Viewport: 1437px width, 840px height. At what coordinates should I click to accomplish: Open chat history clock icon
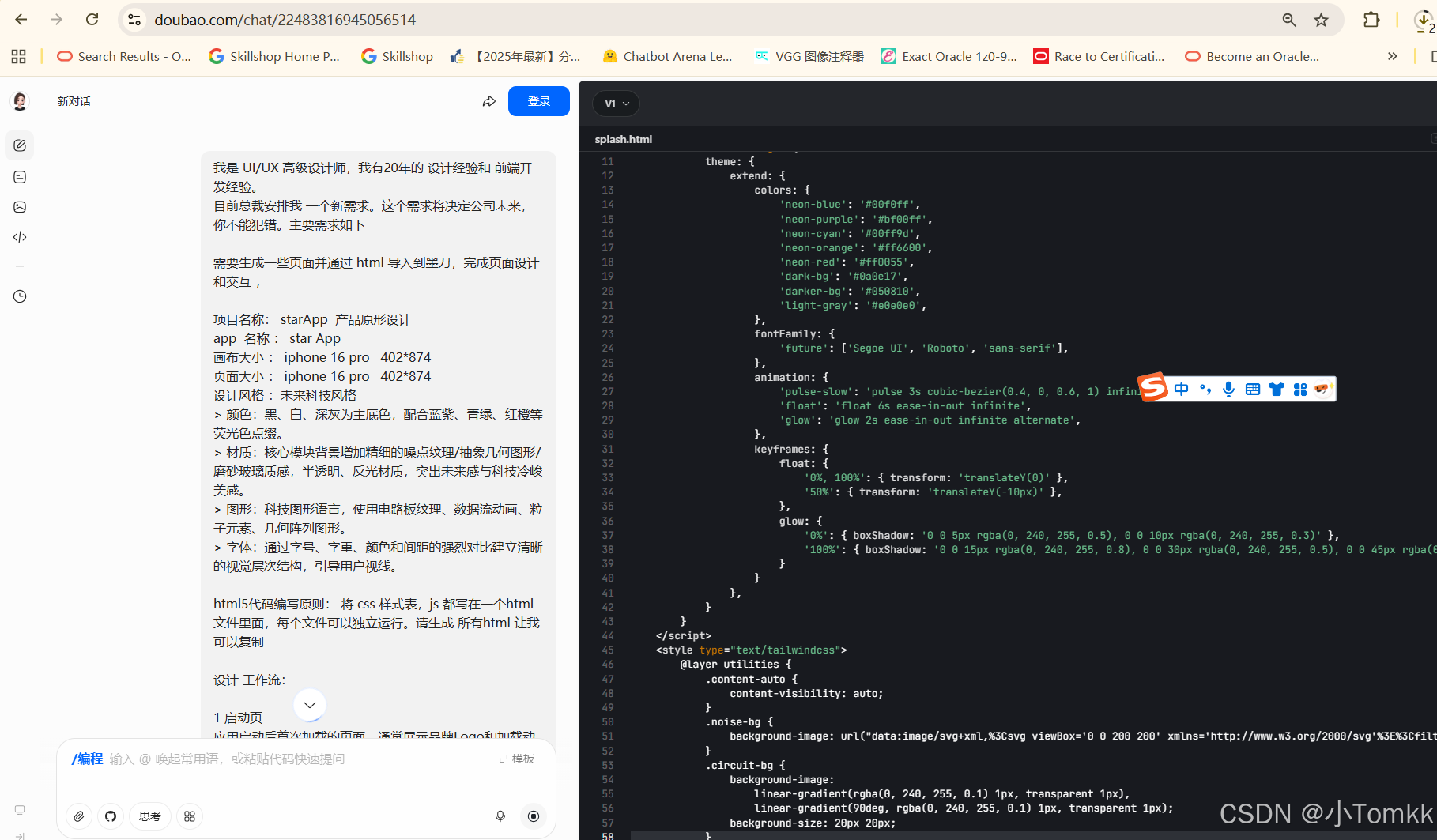(x=20, y=296)
